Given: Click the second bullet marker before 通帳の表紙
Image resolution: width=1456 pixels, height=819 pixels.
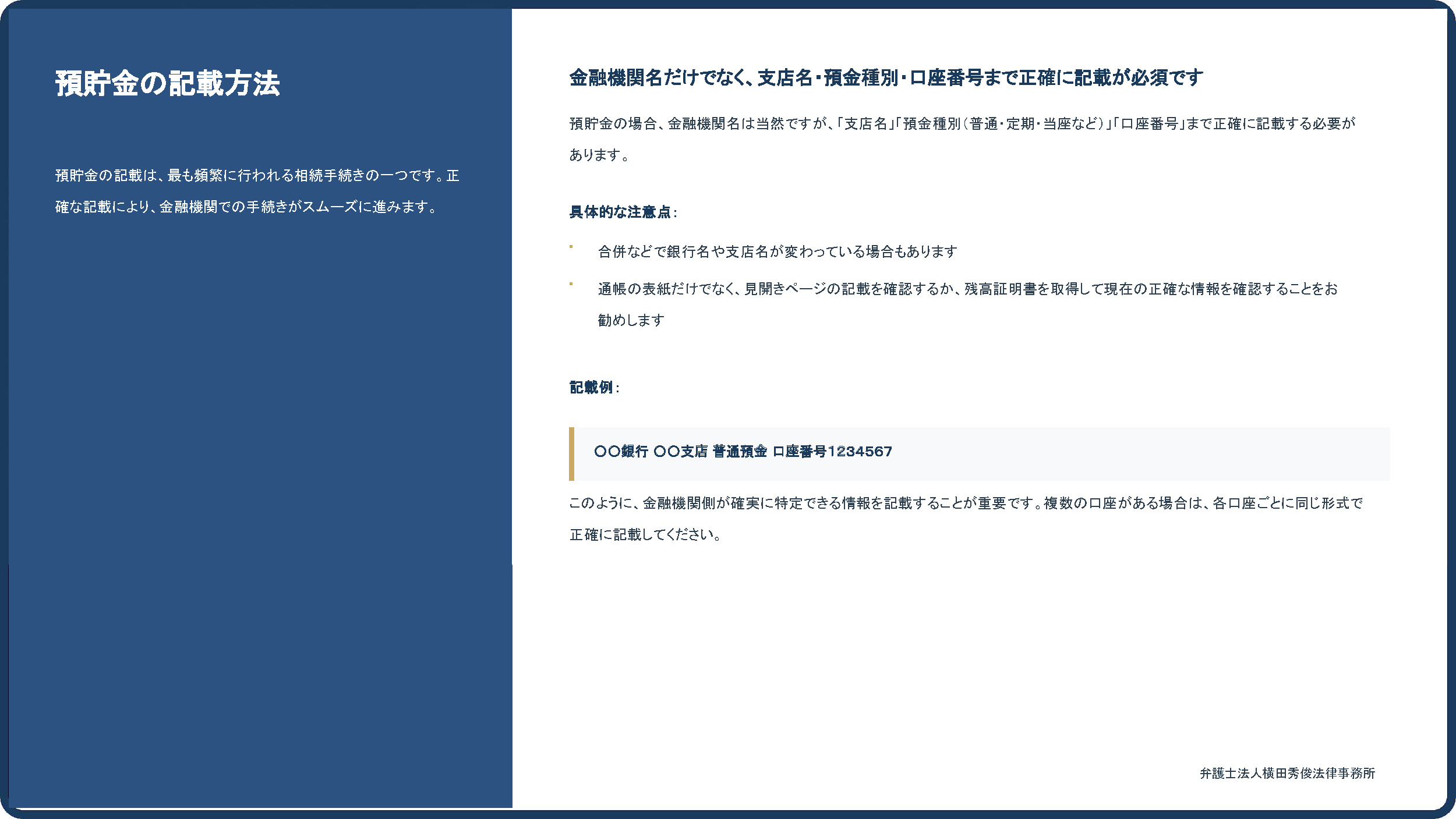Looking at the screenshot, I should (x=571, y=284).
